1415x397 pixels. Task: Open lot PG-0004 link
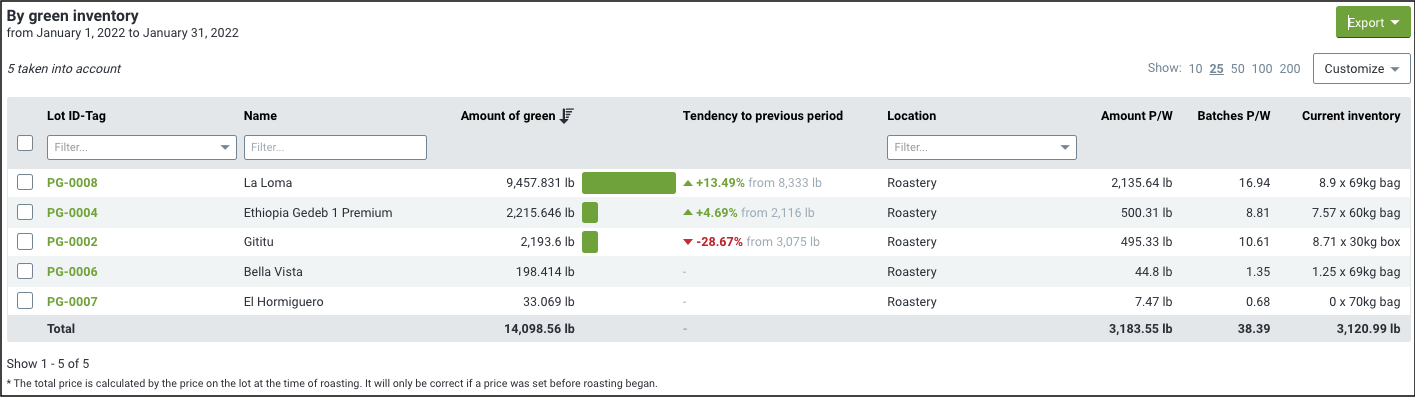72,213
